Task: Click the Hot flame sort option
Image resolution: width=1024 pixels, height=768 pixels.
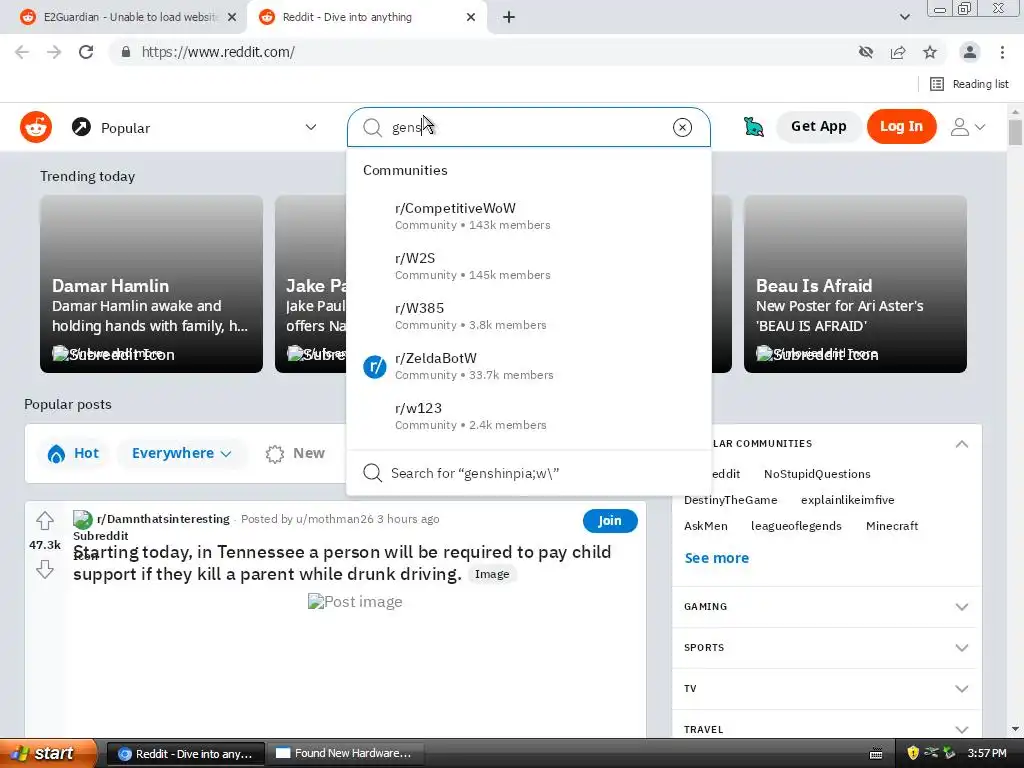Action: tap(73, 453)
